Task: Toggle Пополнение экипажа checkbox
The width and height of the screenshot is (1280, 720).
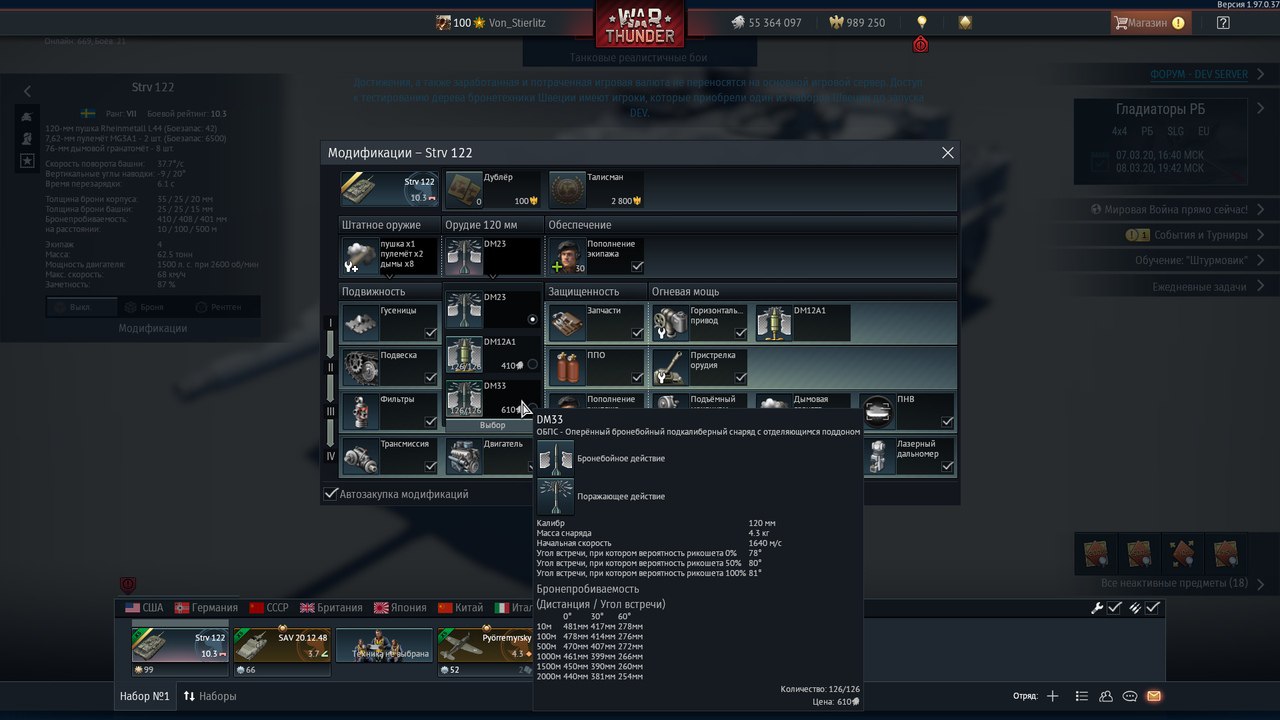Action: tap(637, 267)
